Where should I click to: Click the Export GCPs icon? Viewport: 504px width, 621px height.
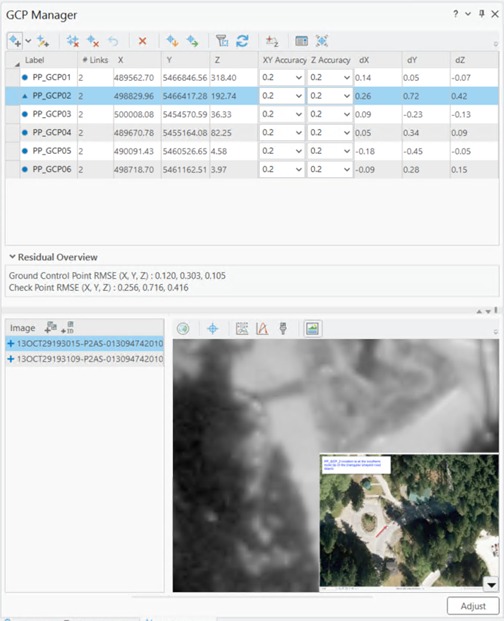point(192,41)
